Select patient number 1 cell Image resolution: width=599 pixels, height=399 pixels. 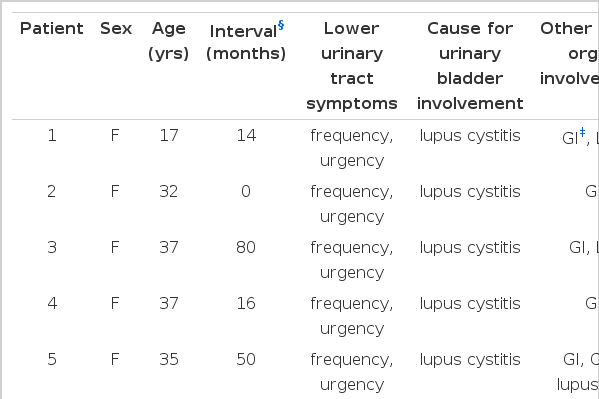tap(52, 135)
